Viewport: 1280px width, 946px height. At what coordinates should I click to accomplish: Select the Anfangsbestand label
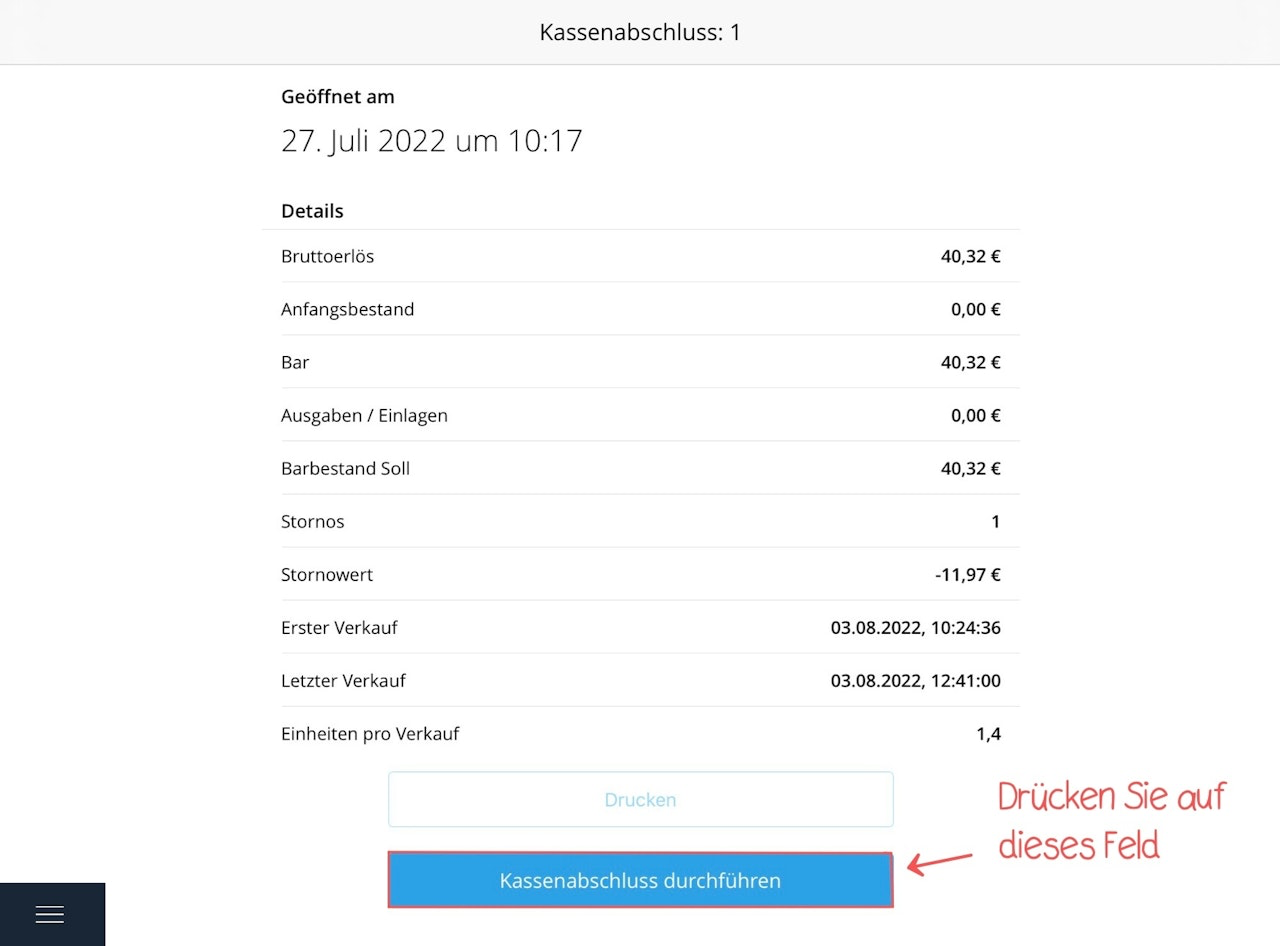point(348,309)
